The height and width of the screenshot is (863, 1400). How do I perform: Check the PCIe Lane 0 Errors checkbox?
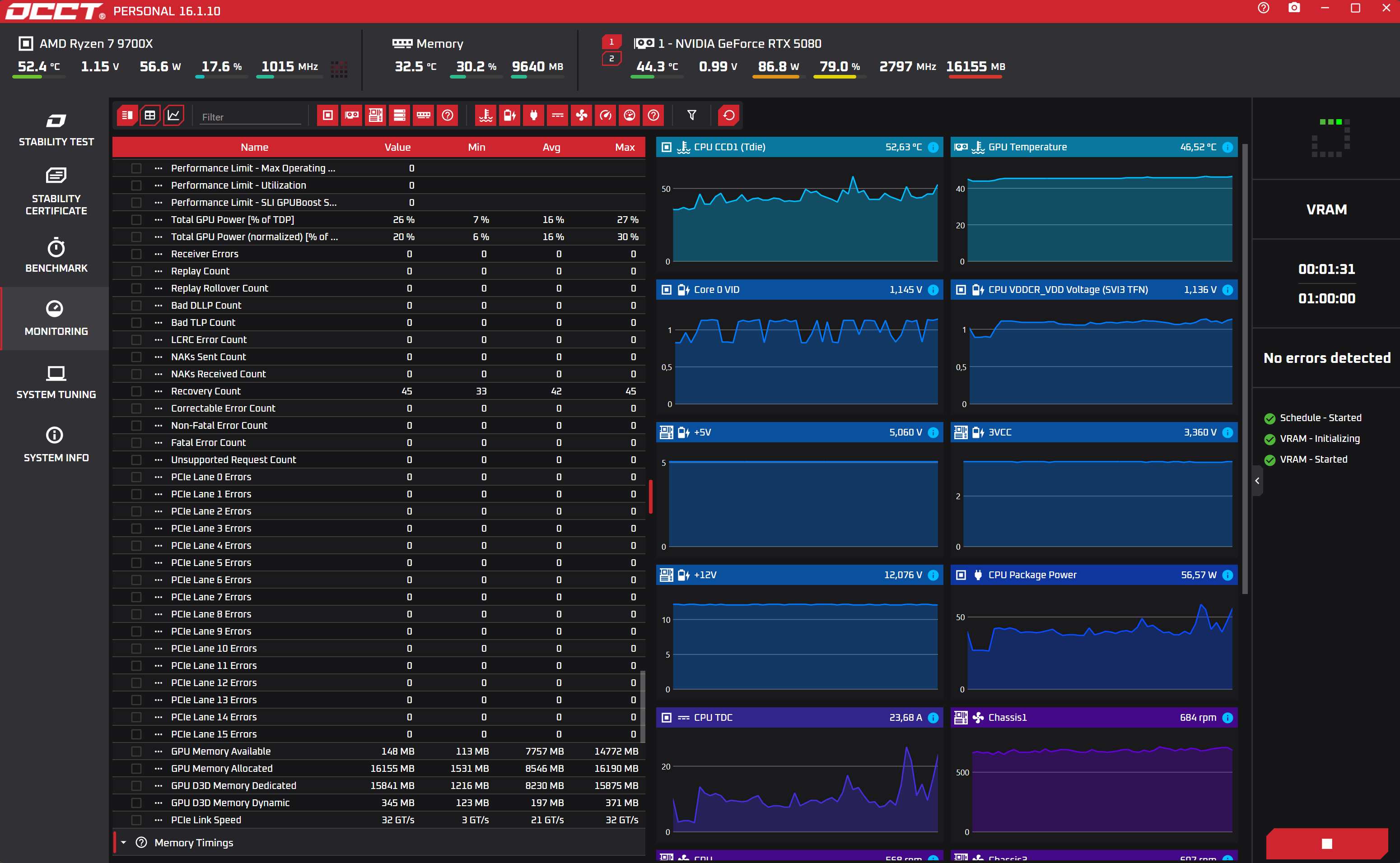pos(136,477)
